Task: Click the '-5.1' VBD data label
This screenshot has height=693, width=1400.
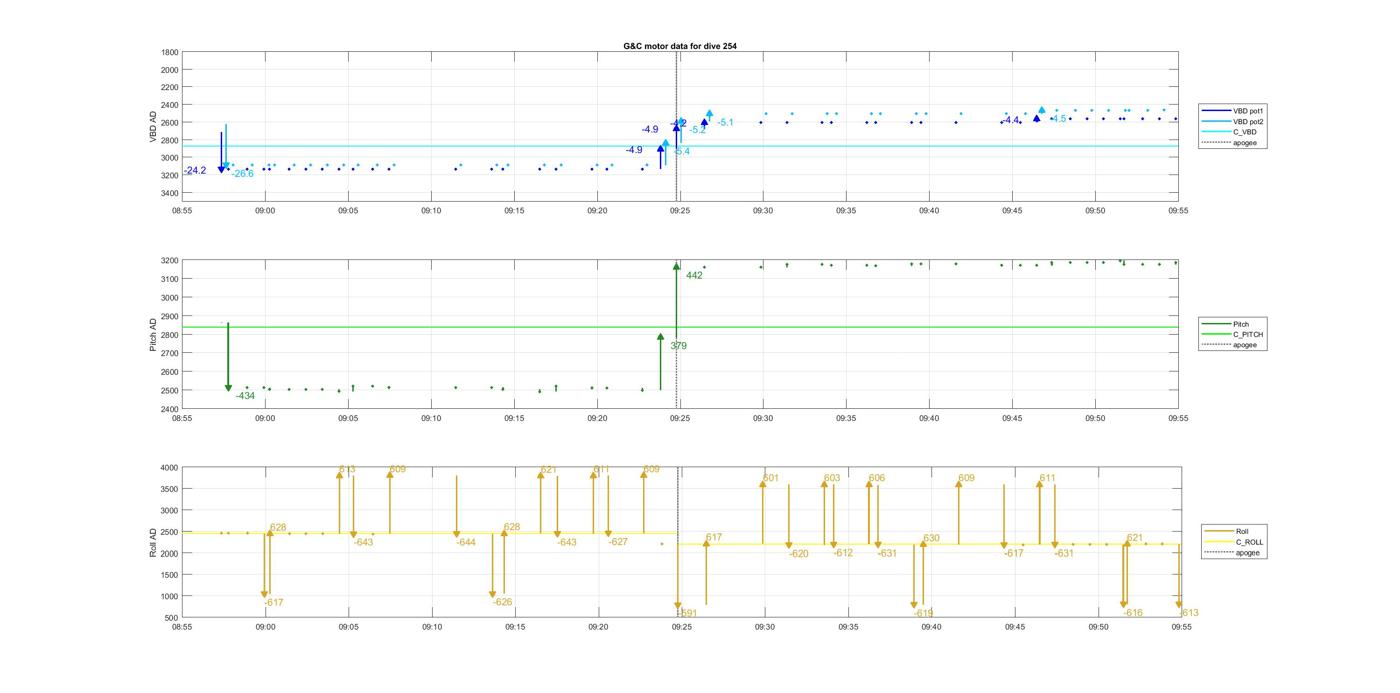Action: (725, 123)
